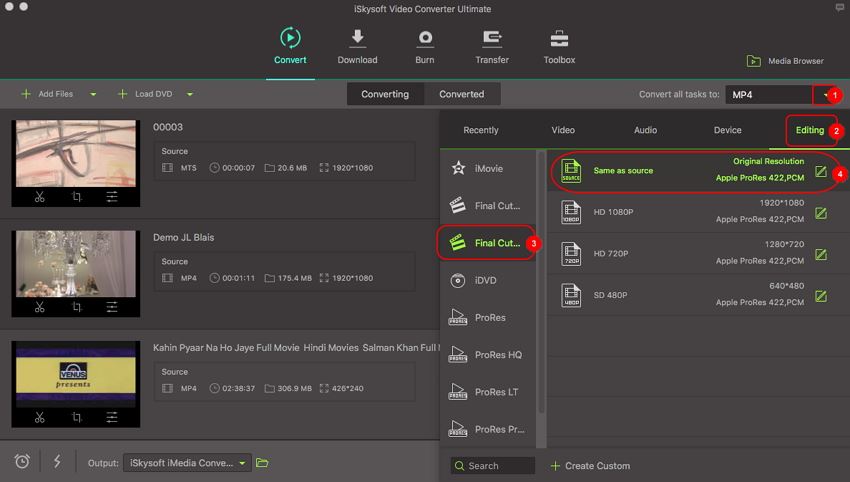Open effects settings for Kahin Pyaar video
The height and width of the screenshot is (482, 850).
click(x=112, y=417)
